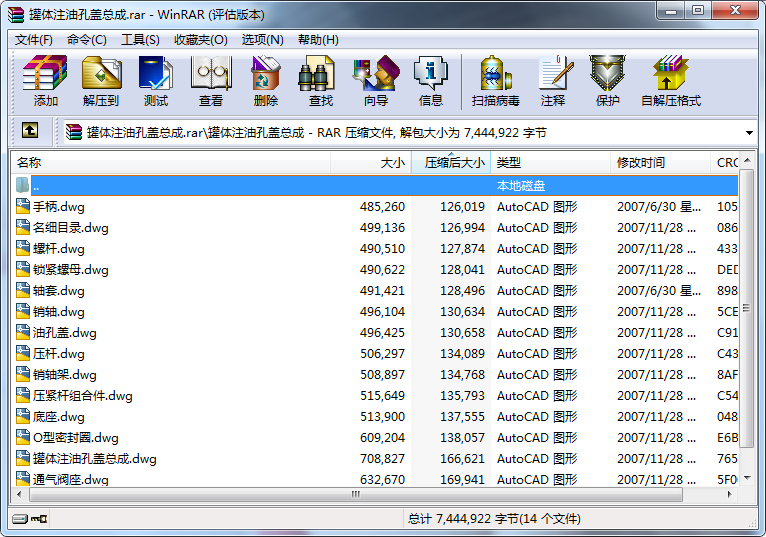Sort by CRC column header
766x537 pixels.
725,163
